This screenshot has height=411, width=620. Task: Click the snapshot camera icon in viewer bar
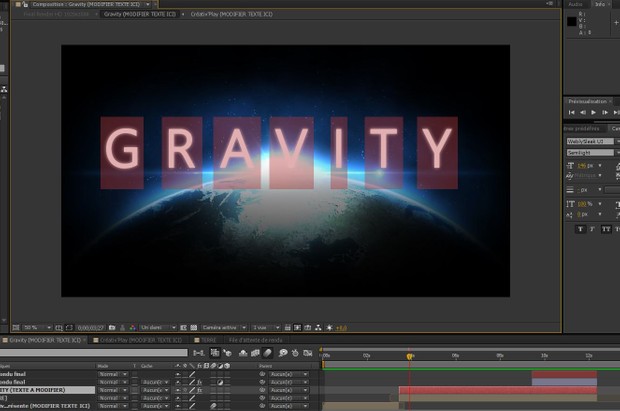[112, 328]
